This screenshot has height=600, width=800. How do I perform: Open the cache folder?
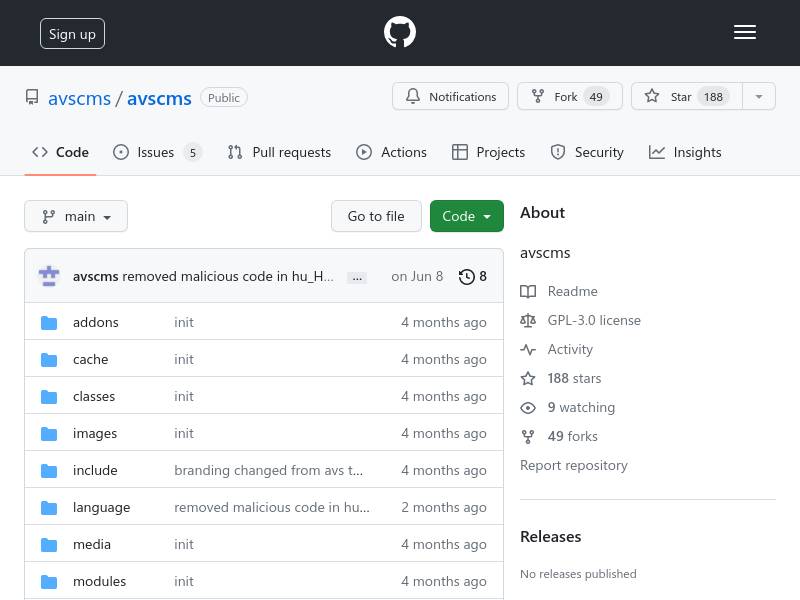point(90,360)
